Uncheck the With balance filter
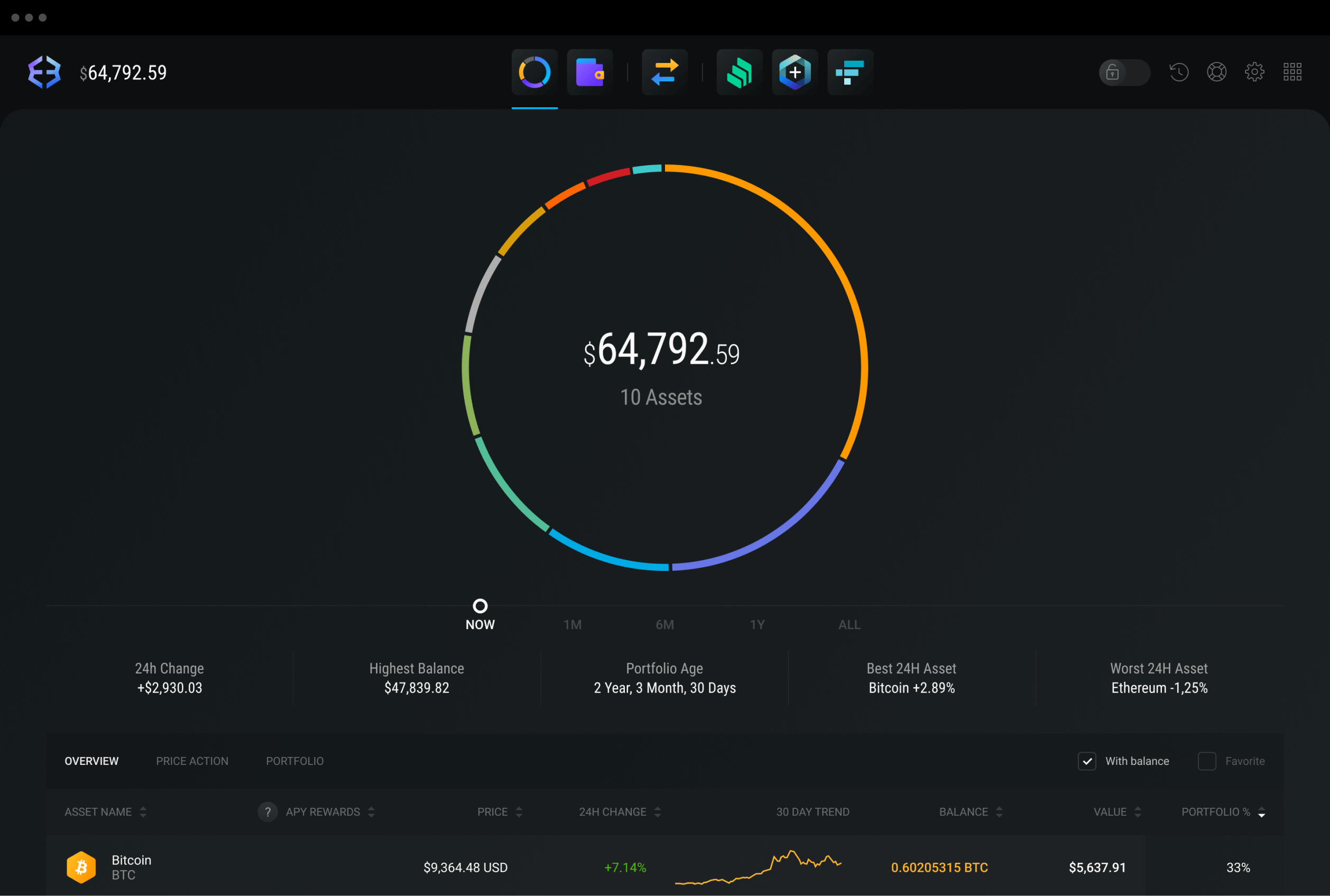Screen dimensions: 1330x896 coord(1087,761)
